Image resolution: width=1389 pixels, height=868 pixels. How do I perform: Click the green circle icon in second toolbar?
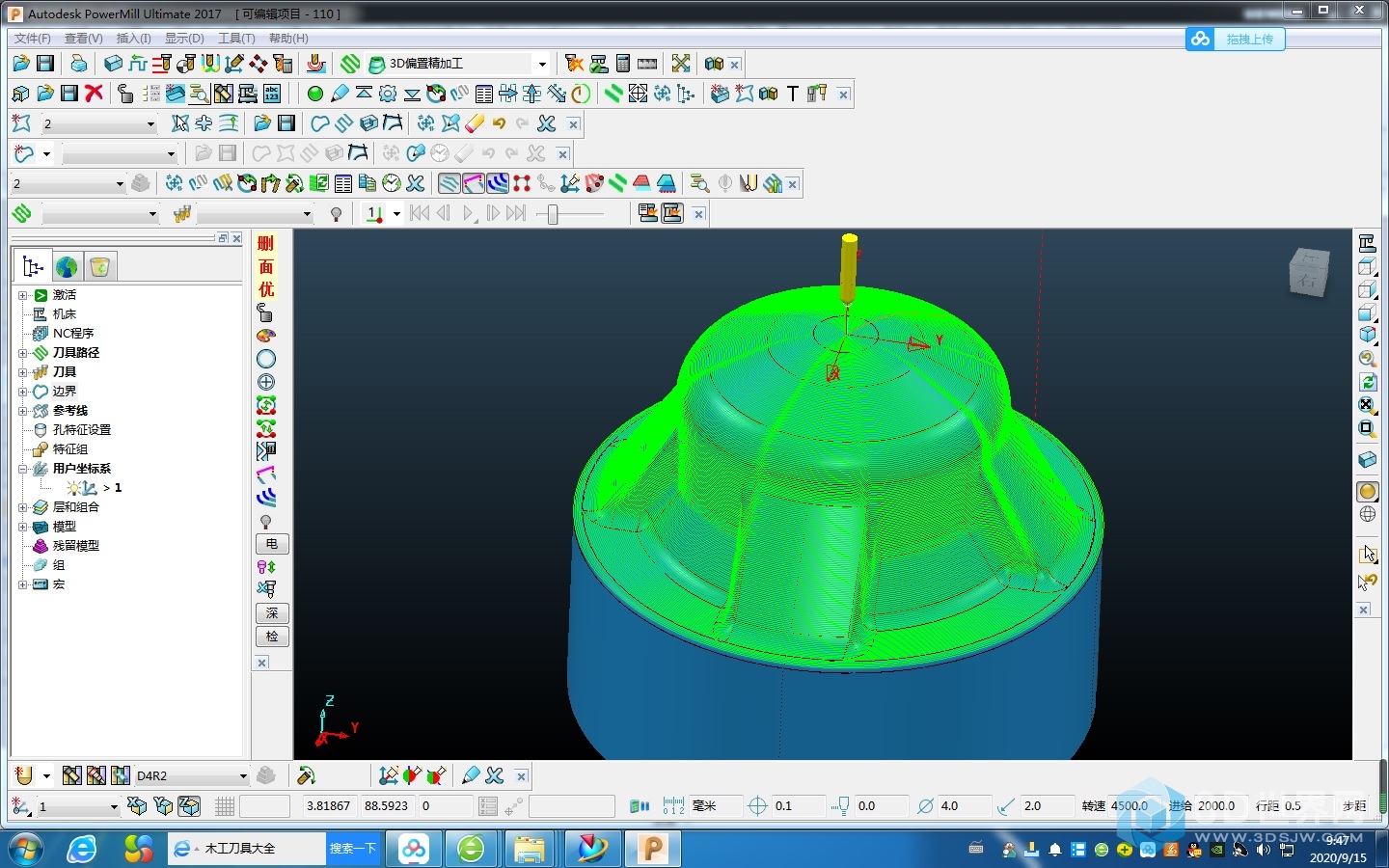pos(315,94)
